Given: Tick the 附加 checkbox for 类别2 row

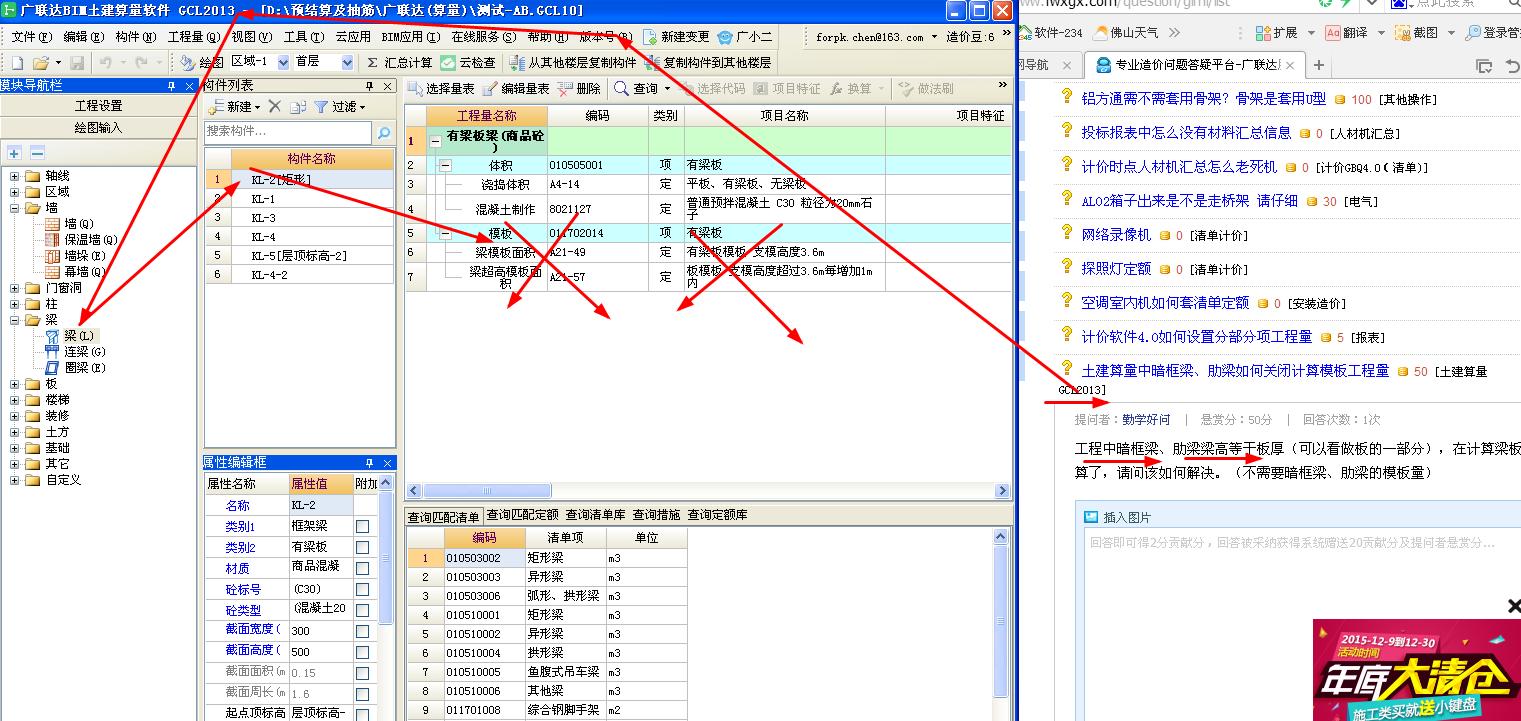Looking at the screenshot, I should 362,547.
